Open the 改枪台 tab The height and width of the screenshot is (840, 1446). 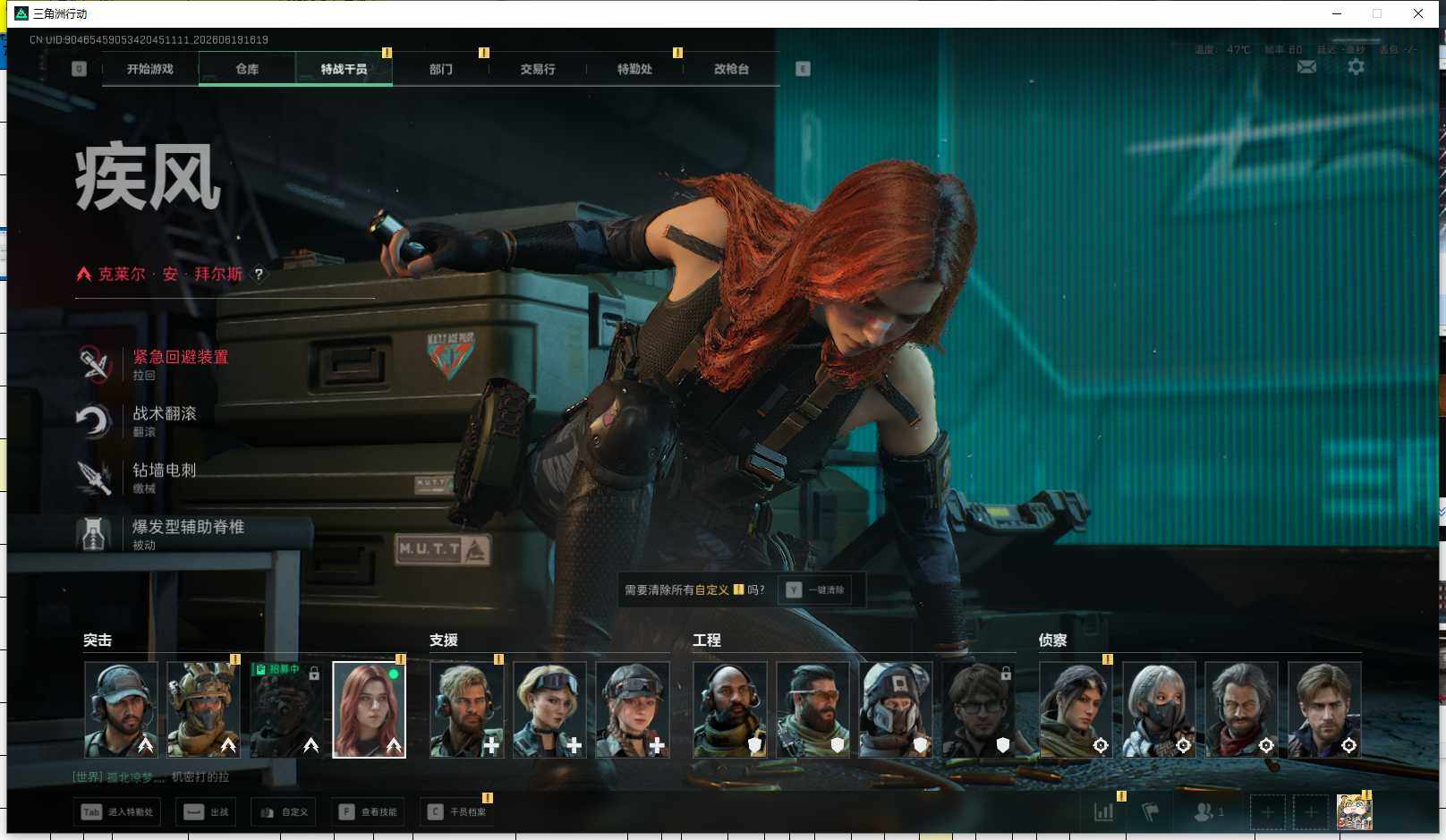(731, 69)
